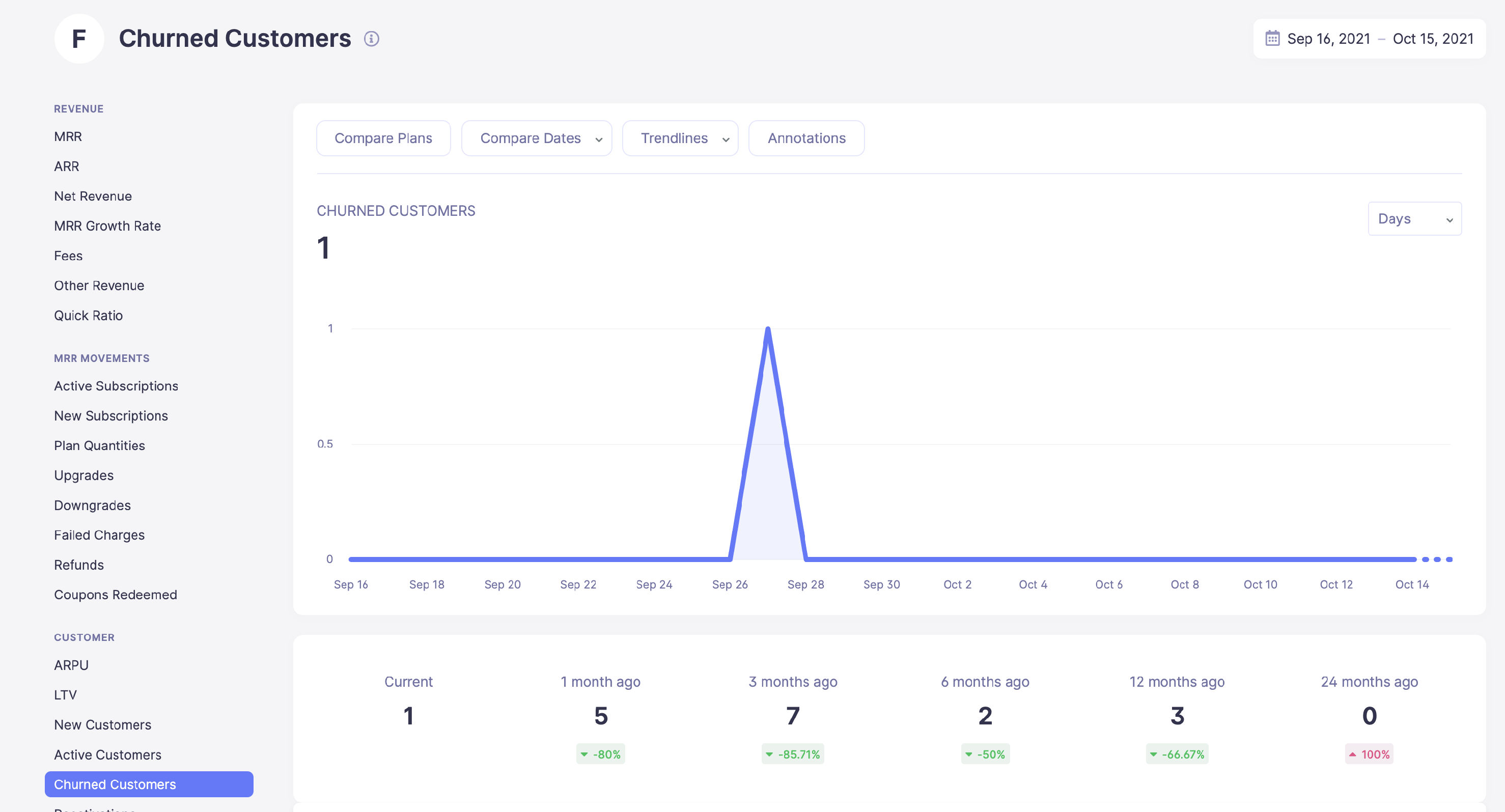
Task: Switch to the Active Customers metric
Action: 107,754
